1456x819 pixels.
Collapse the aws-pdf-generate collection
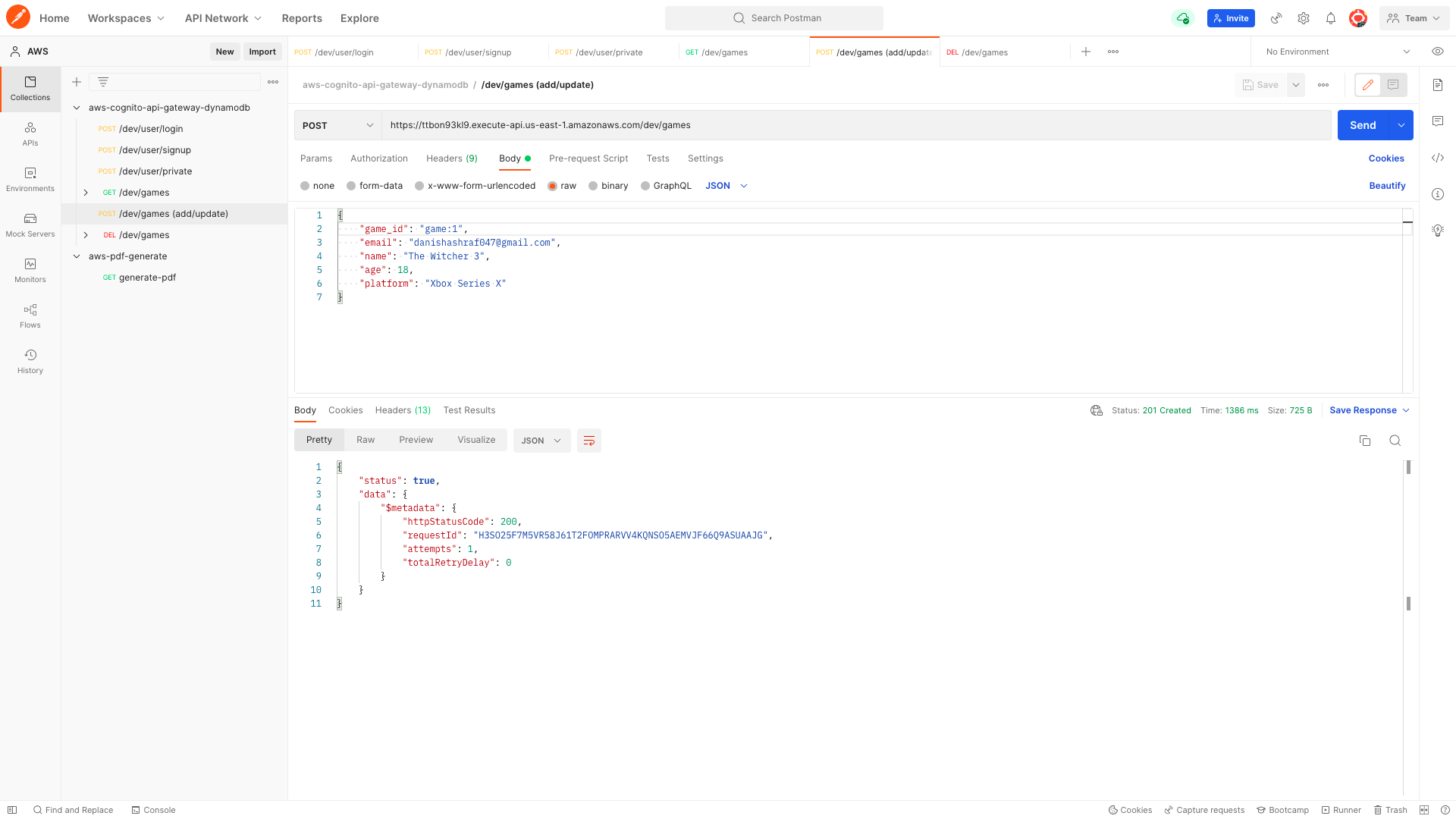[77, 256]
